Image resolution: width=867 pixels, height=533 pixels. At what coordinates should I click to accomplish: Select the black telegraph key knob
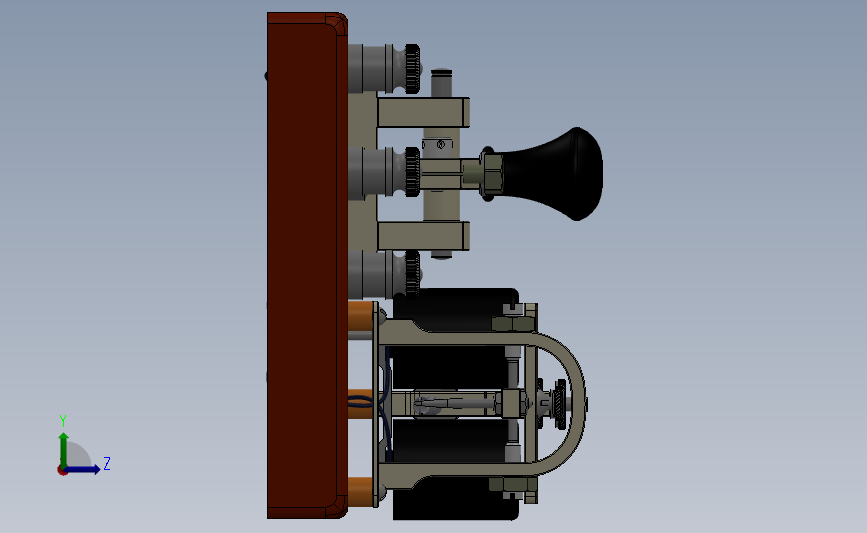[551, 174]
